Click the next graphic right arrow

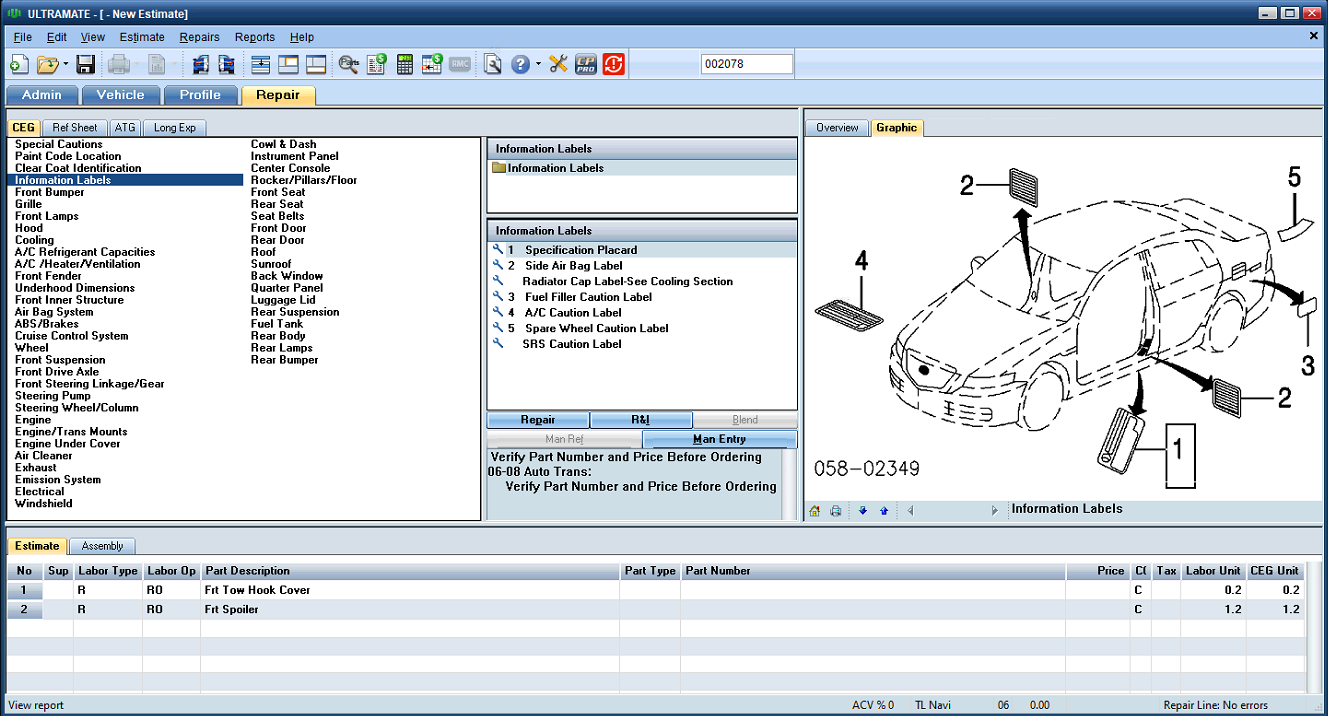click(x=995, y=511)
